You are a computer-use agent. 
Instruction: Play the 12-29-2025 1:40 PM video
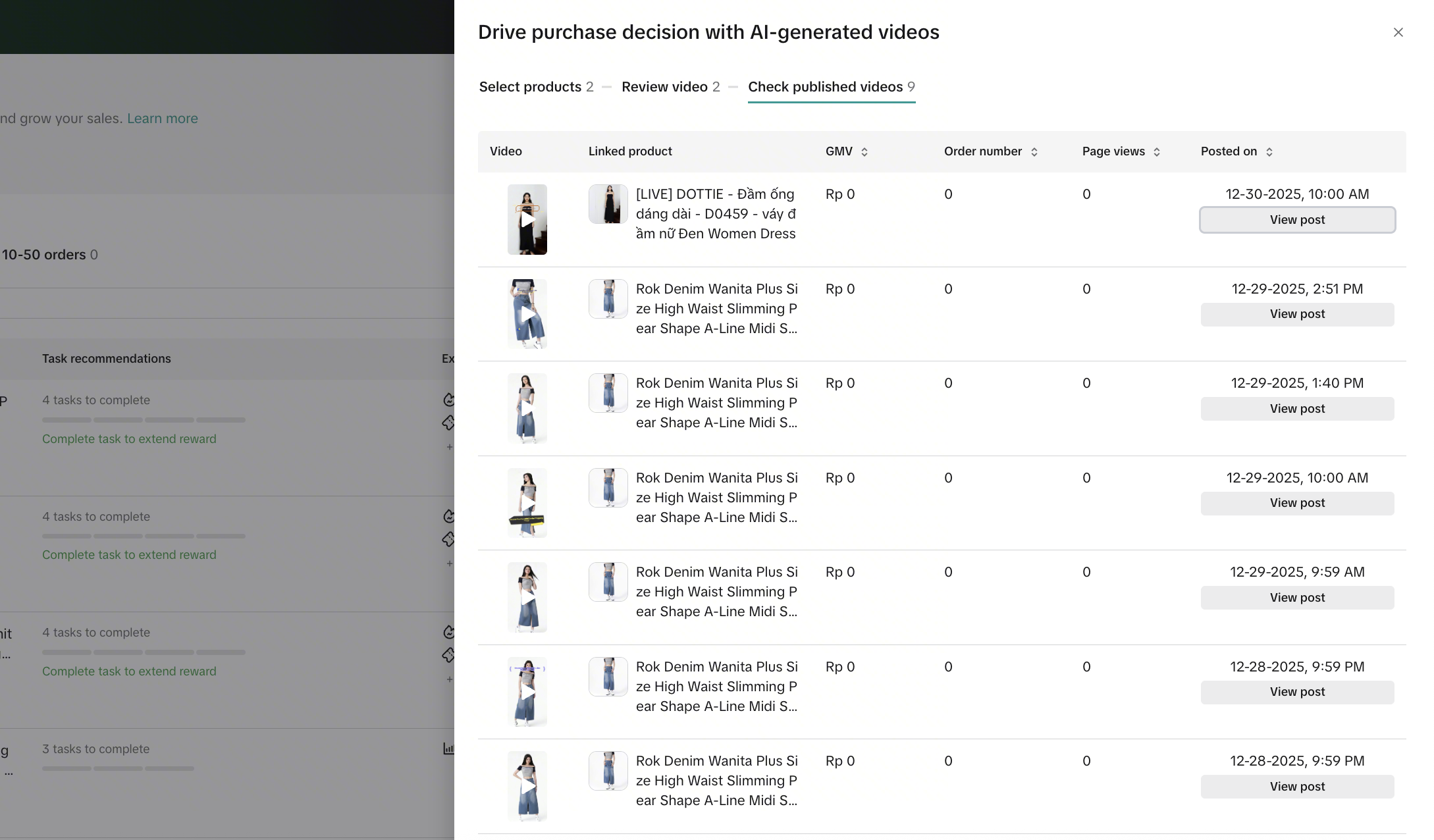click(527, 409)
